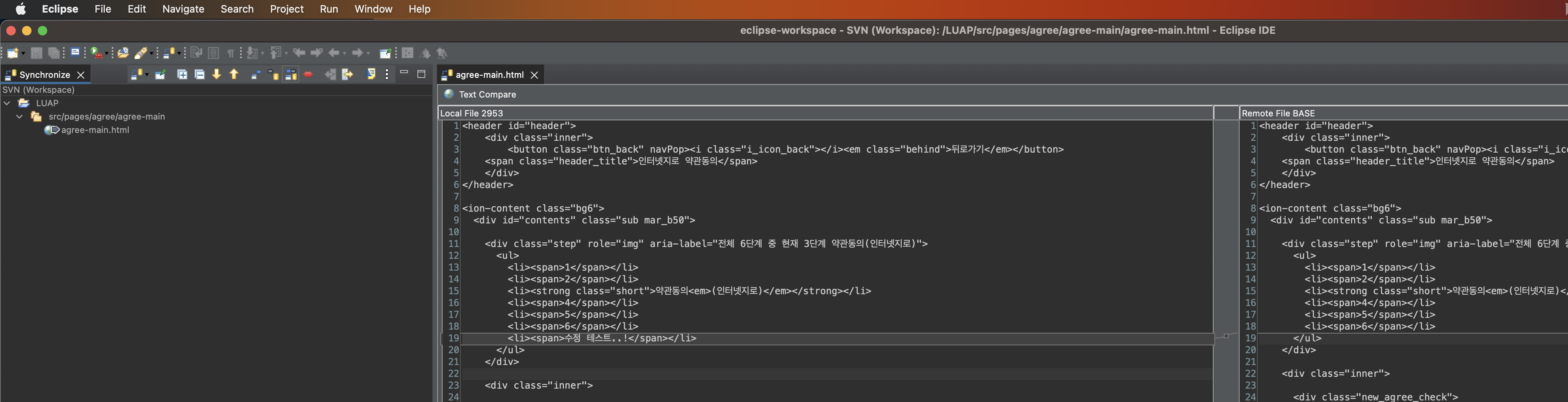Toggle Word Wrap toolbar icon
The image size is (1568, 402).
(196, 53)
